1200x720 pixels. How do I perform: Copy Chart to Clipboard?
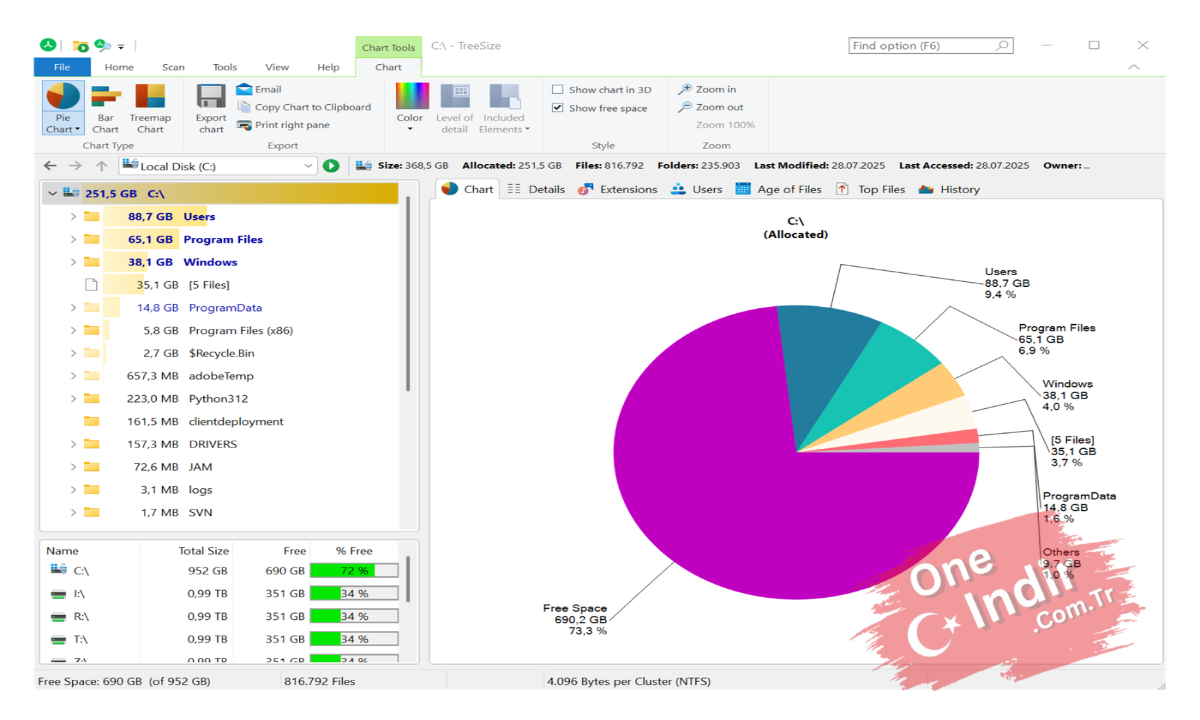304,107
